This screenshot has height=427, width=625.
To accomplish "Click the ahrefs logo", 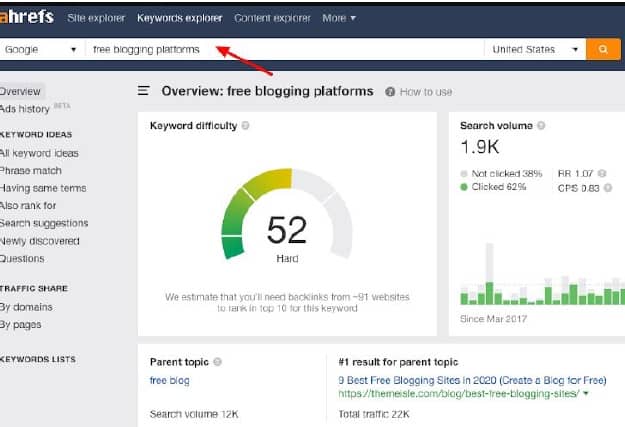I will (x=27, y=17).
